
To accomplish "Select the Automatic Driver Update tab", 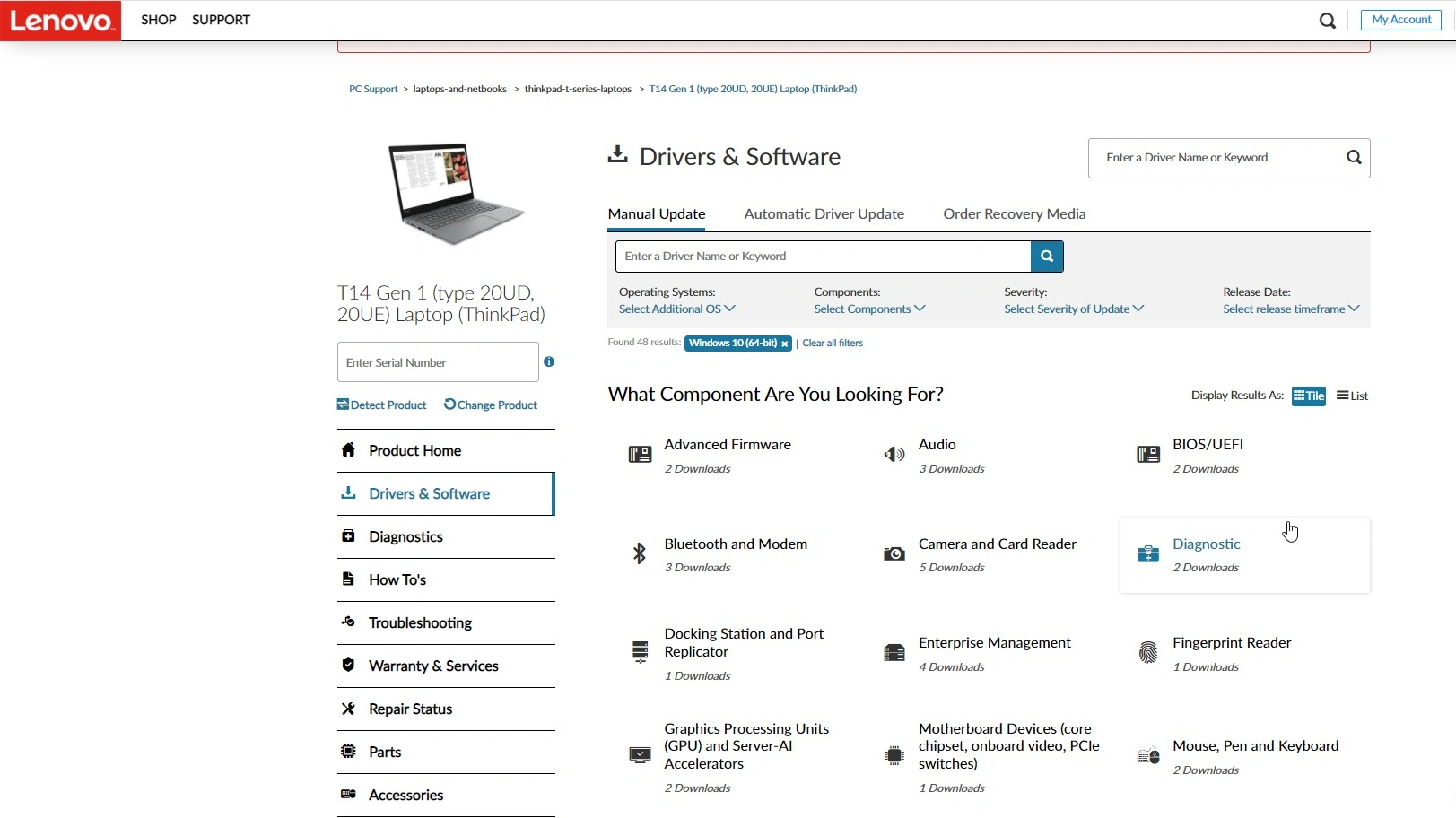I will coord(824,214).
